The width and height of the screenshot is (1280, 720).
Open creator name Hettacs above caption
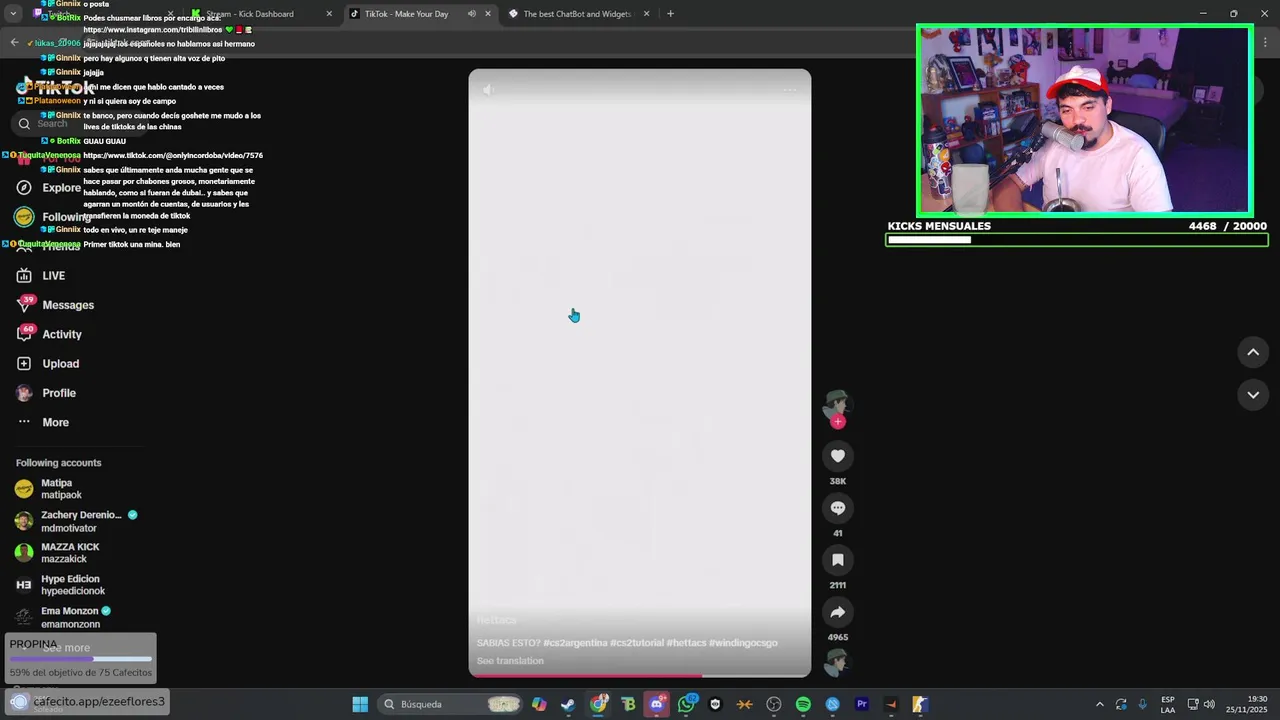click(497, 620)
